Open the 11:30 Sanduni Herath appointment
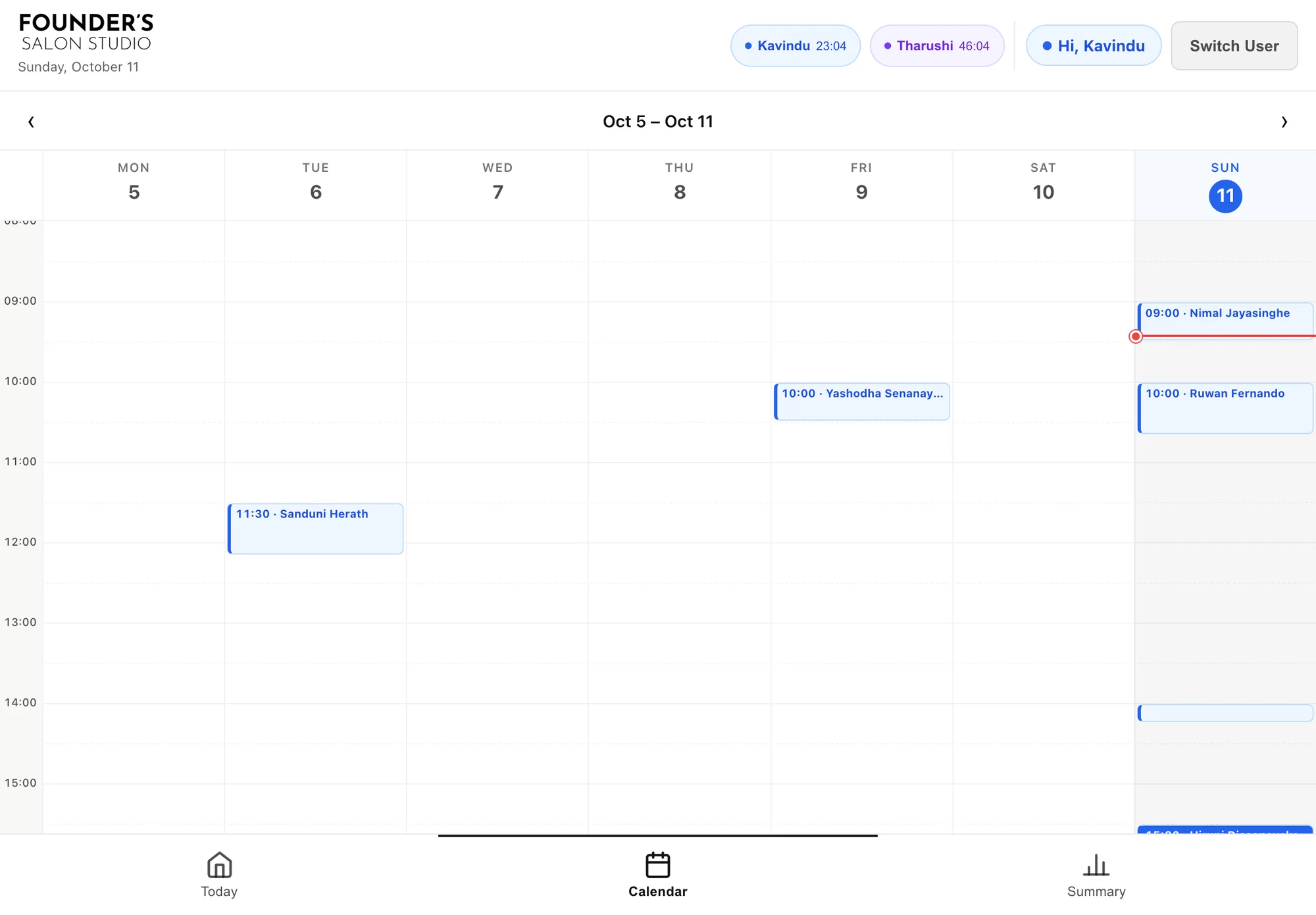Screen dimensions: 1316x915 pos(315,529)
